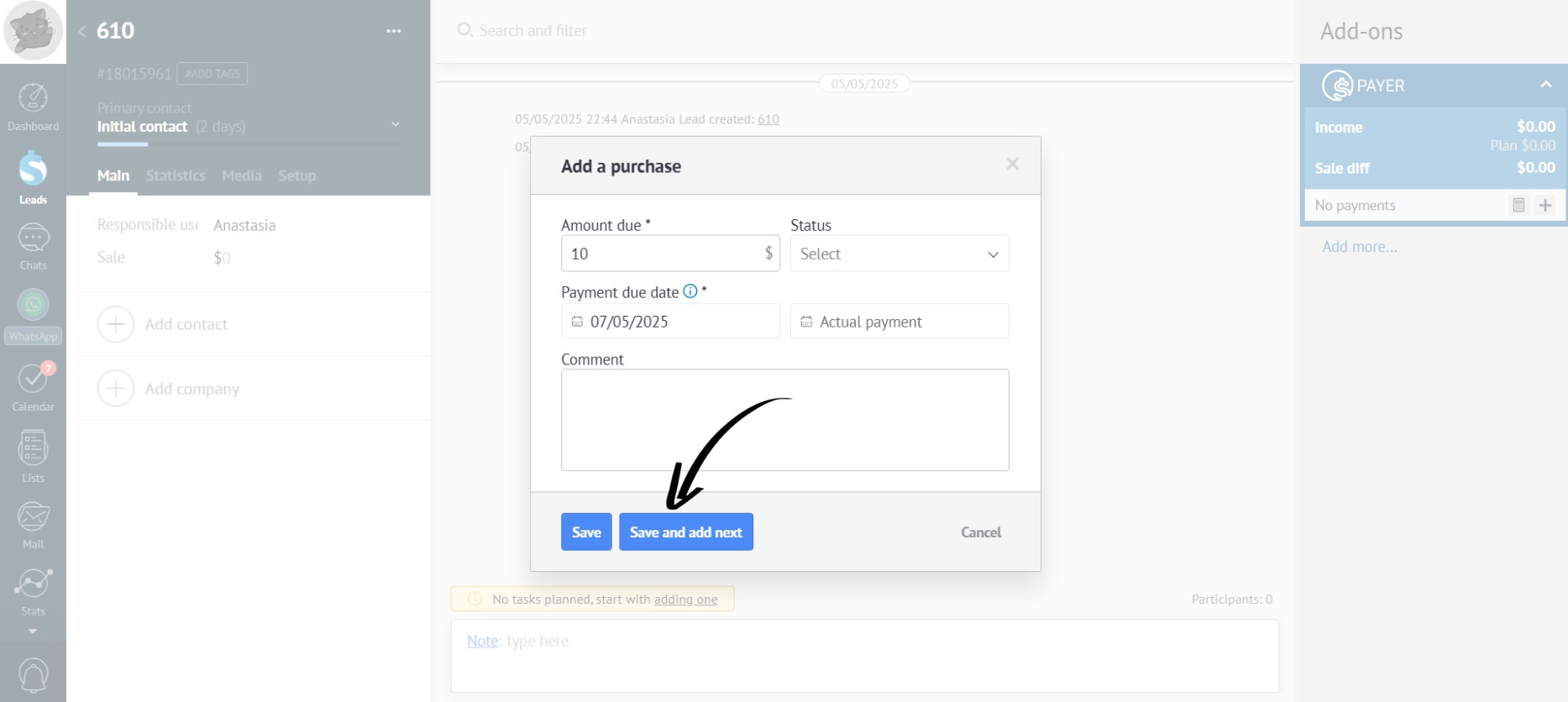
Task: Click Cancel in the purchase dialog
Action: click(x=981, y=532)
